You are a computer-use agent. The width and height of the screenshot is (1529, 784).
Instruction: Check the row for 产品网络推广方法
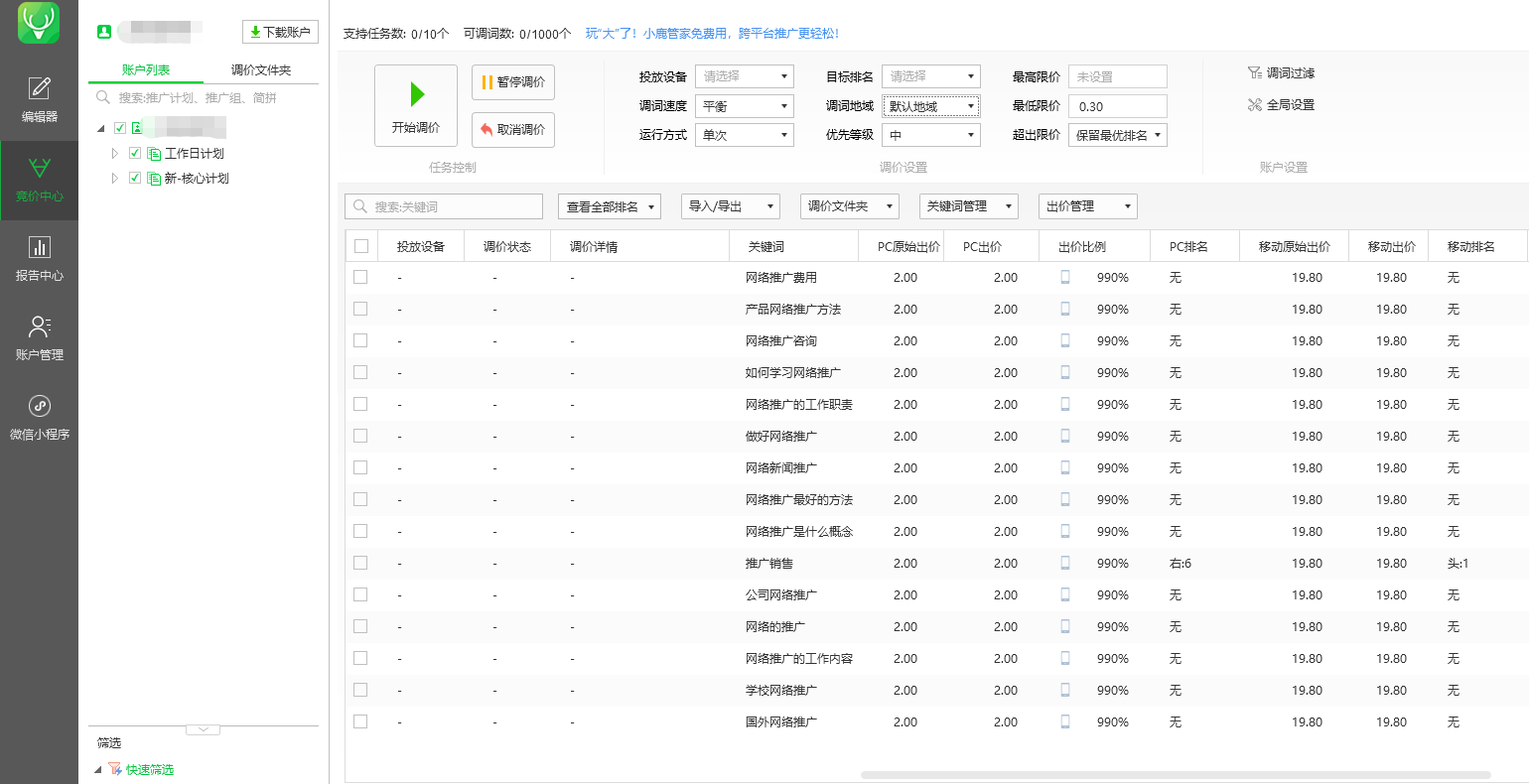(360, 310)
